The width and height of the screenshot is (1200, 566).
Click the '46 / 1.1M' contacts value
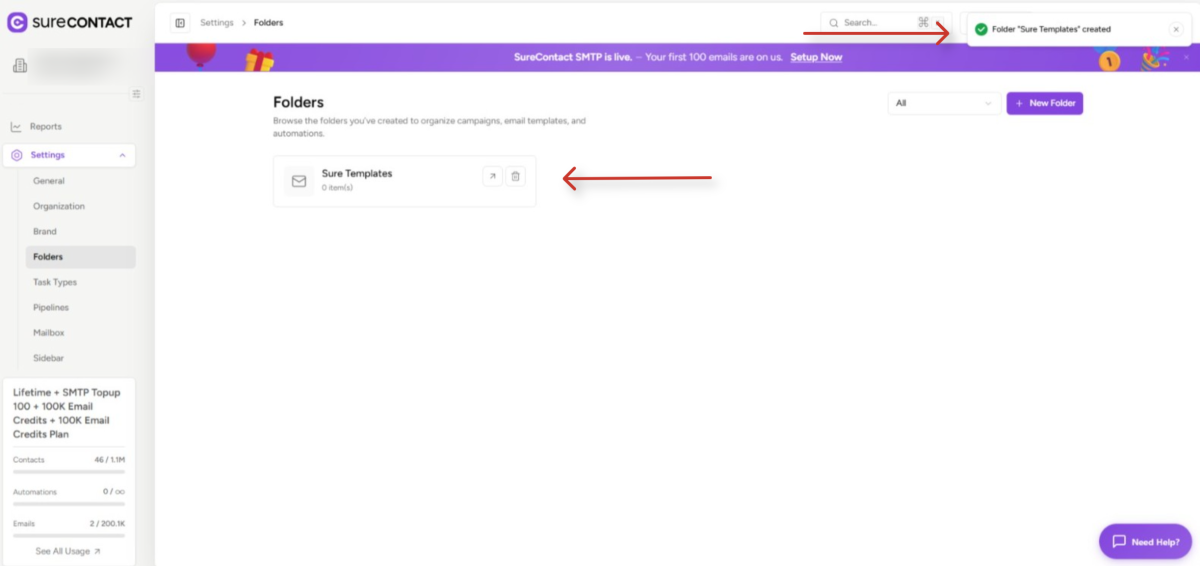coord(109,460)
